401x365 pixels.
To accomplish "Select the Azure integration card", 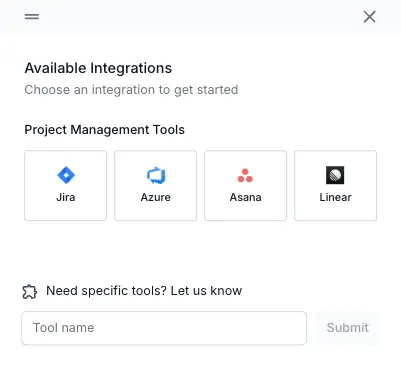I will pos(156,185).
